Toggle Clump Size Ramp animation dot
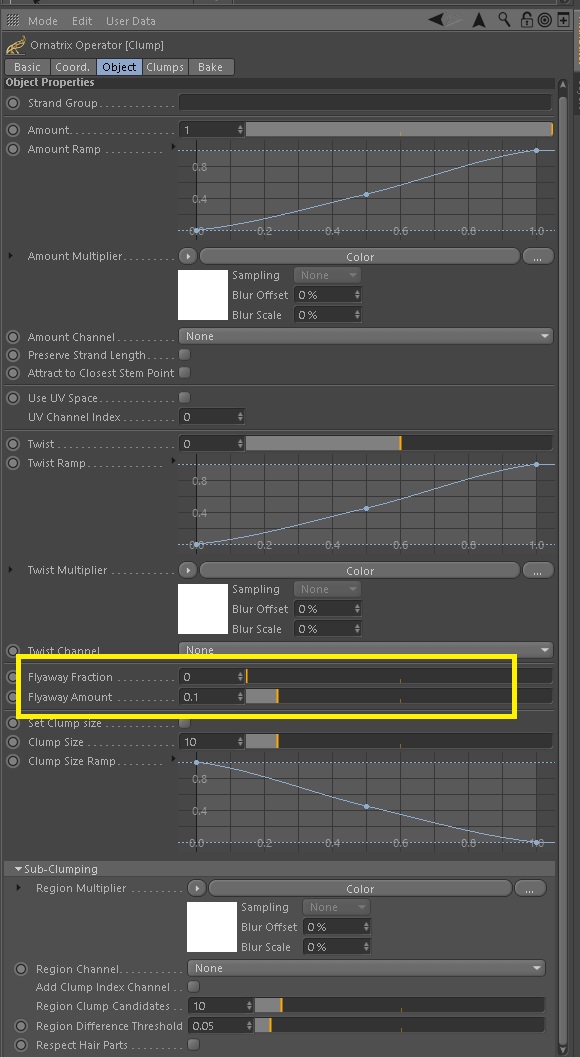 13,761
